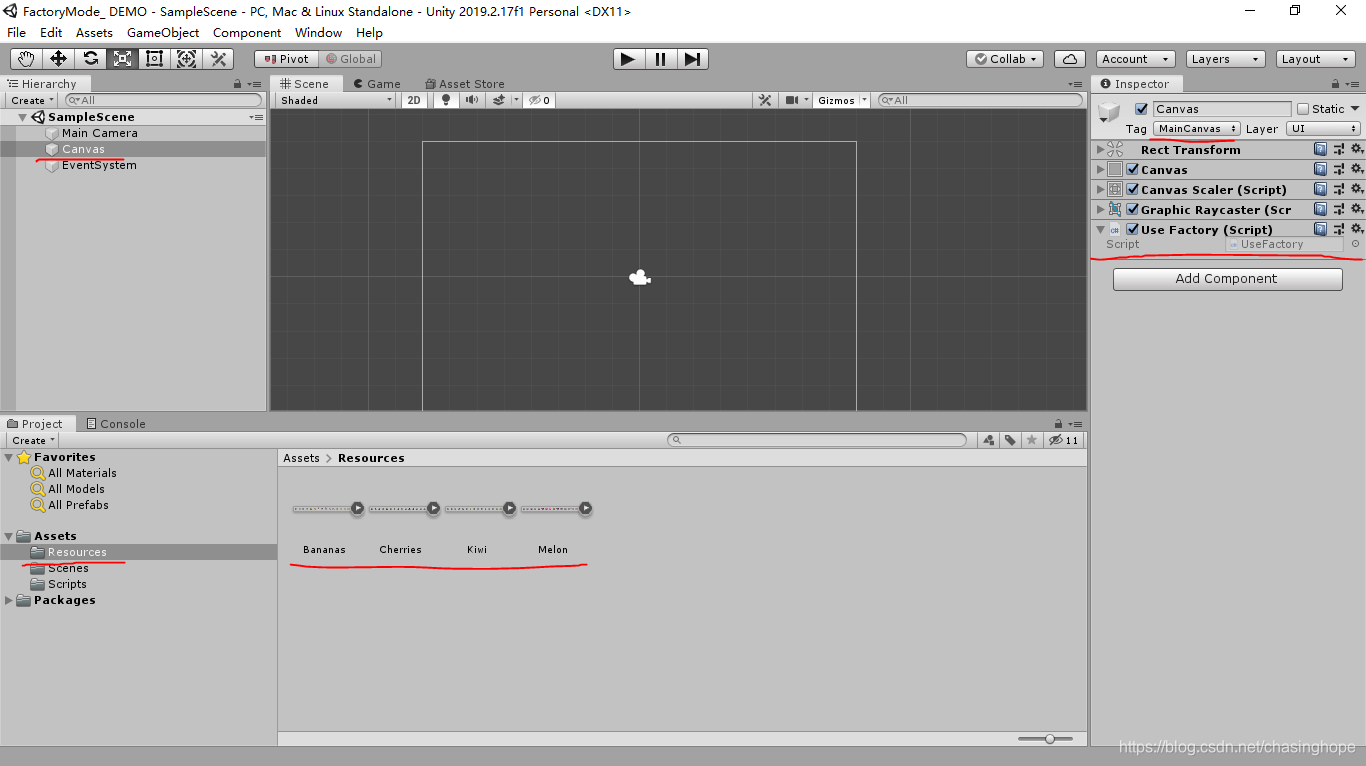
Task: Open the Project Create button menu
Action: (x=33, y=440)
